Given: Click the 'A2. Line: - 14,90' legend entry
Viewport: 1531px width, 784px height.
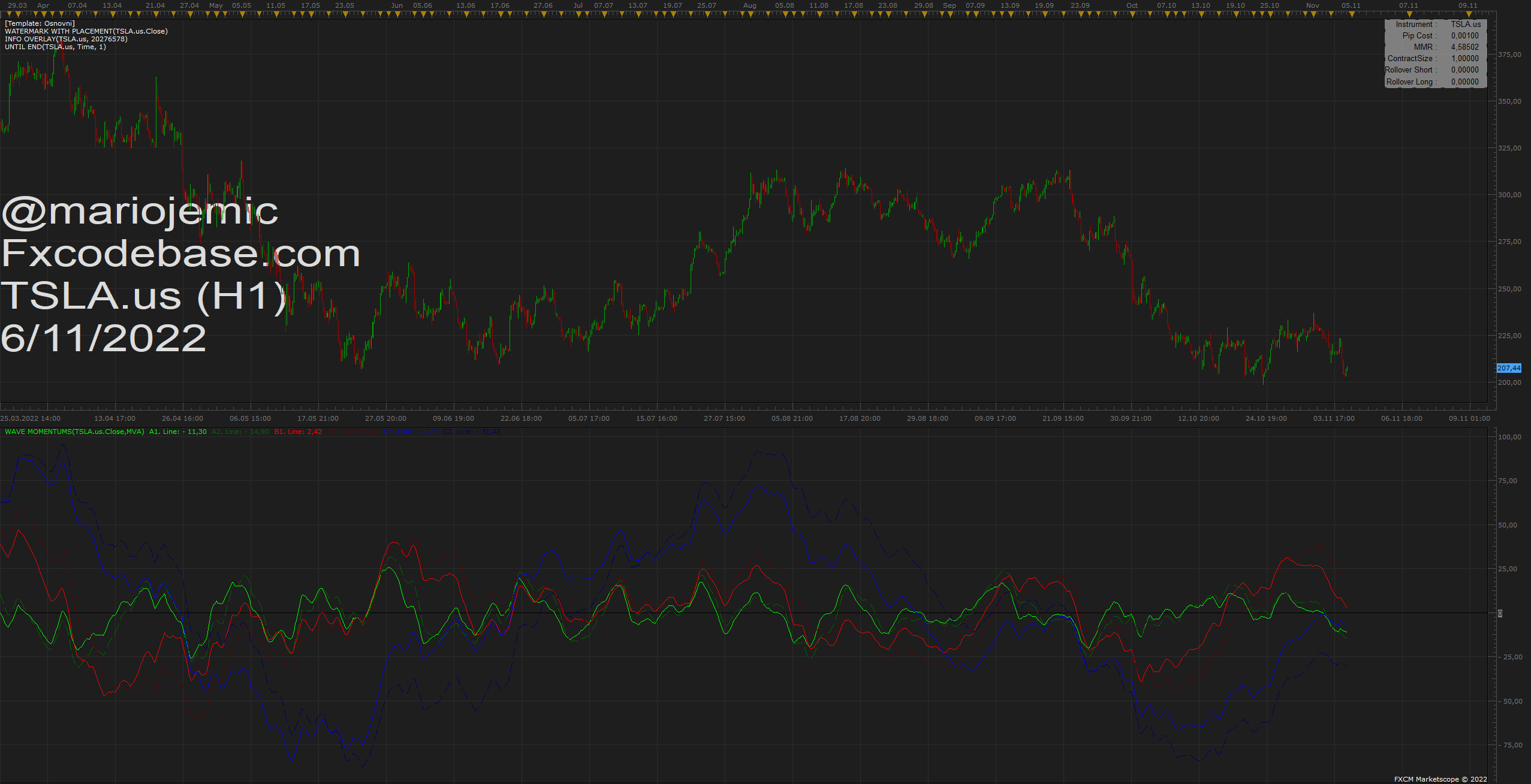Looking at the screenshot, I should [x=240, y=432].
